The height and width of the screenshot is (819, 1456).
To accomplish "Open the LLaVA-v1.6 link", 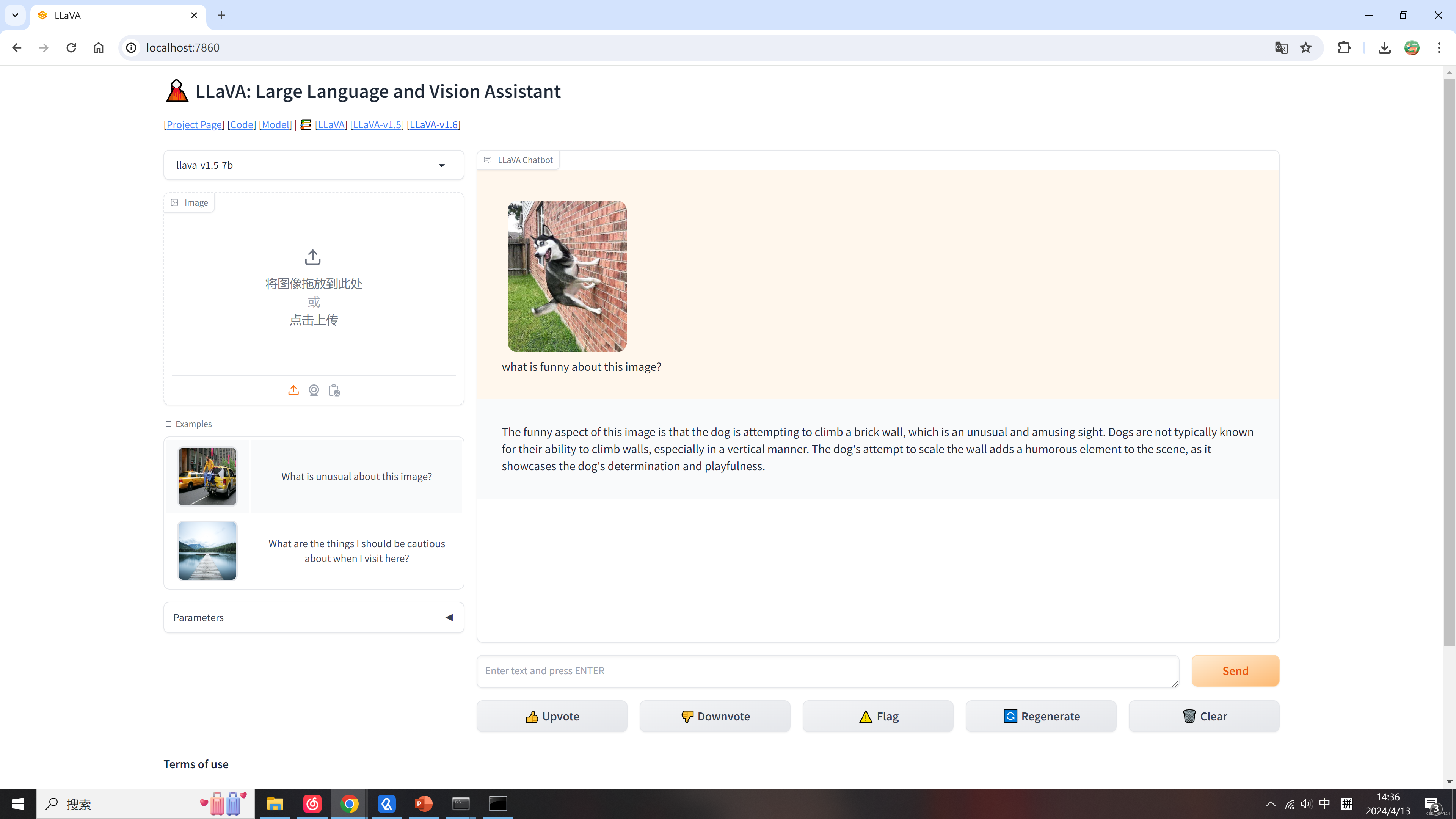I will tap(433, 124).
